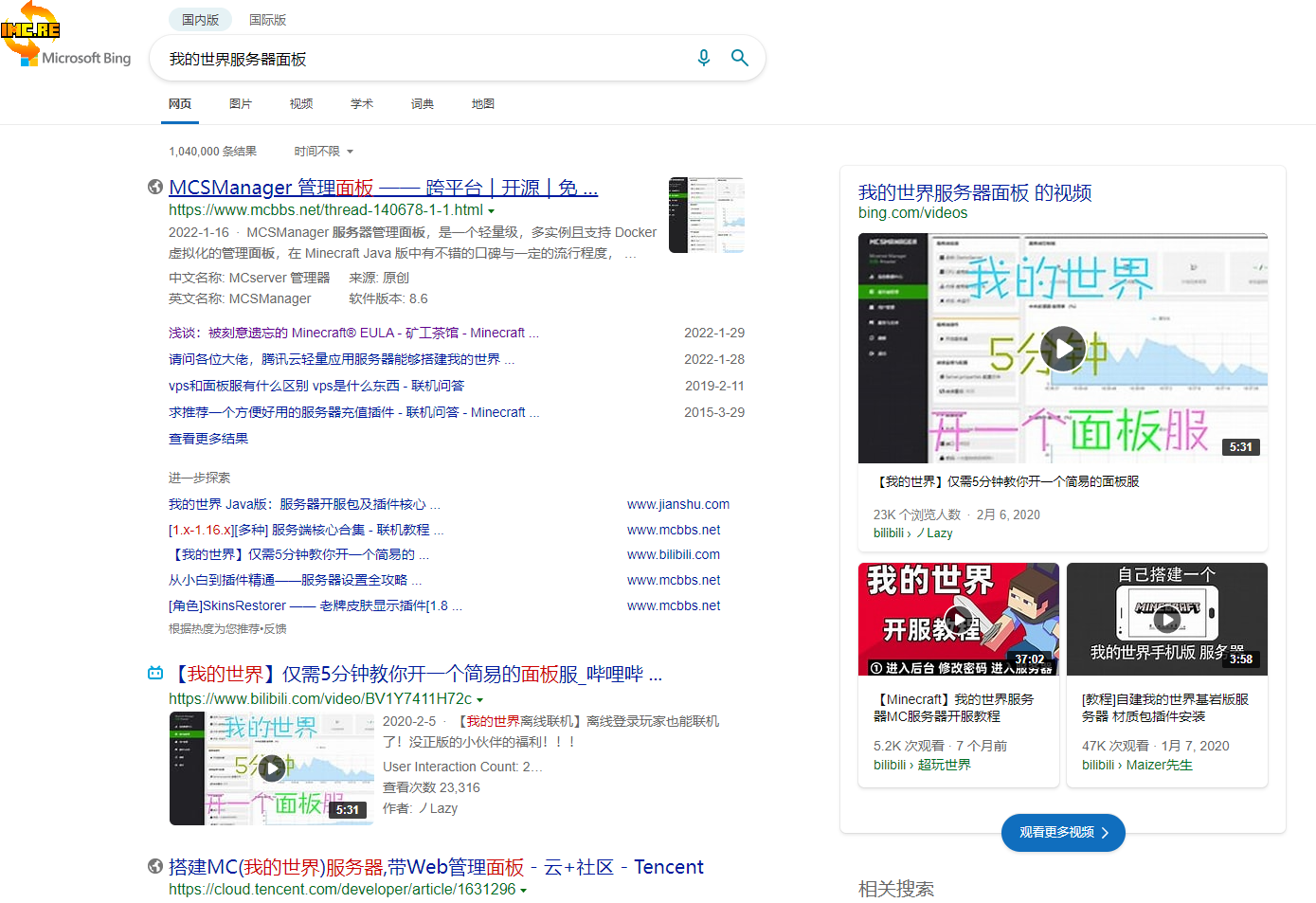Switch to 国内版 search mode
The height and width of the screenshot is (903, 1316).
point(200,20)
